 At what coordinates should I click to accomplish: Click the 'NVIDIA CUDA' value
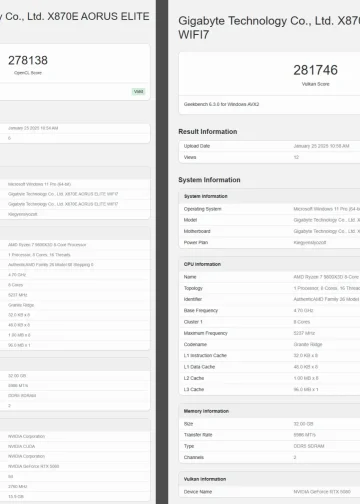22,446
